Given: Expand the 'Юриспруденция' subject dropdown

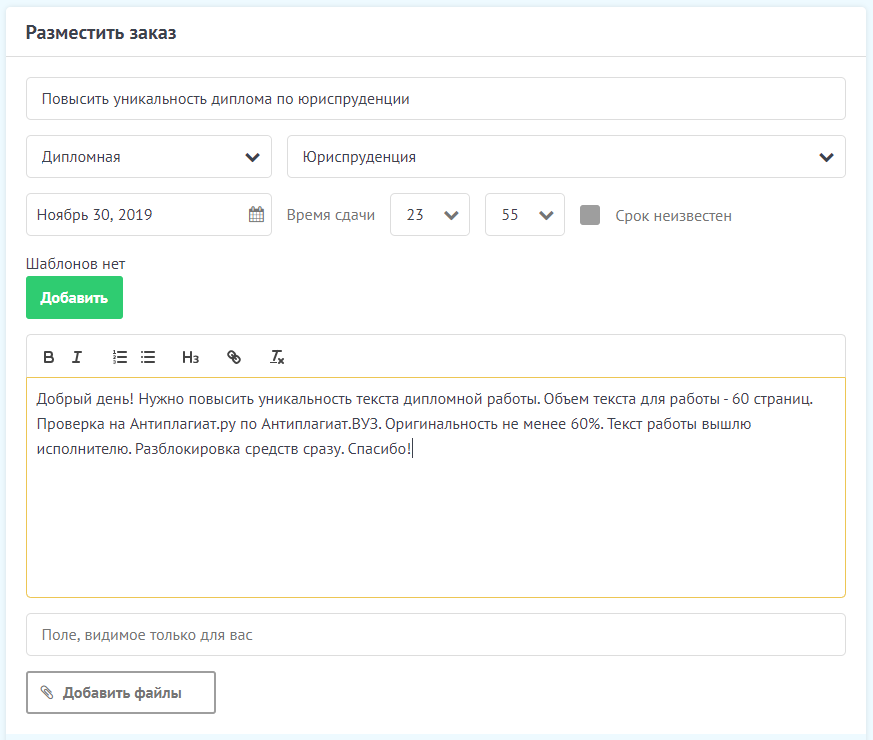Looking at the screenshot, I should 565,157.
